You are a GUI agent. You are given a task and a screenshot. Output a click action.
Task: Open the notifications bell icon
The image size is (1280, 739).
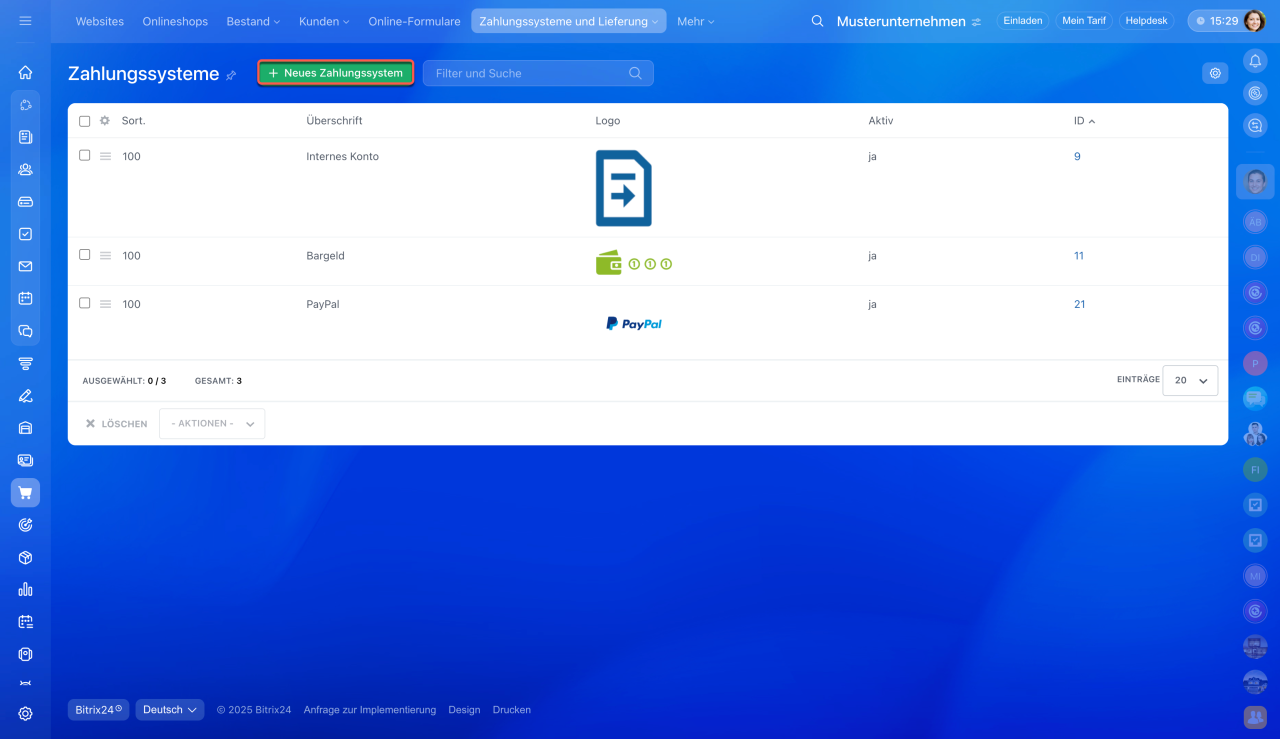tap(1255, 61)
